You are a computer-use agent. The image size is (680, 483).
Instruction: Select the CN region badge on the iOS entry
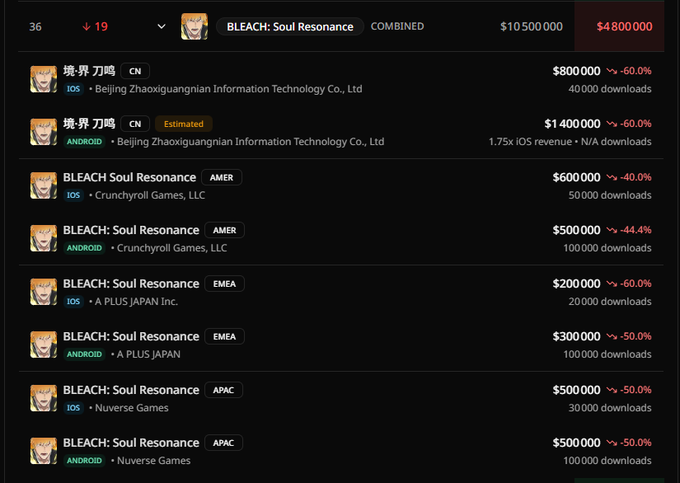click(x=135, y=71)
